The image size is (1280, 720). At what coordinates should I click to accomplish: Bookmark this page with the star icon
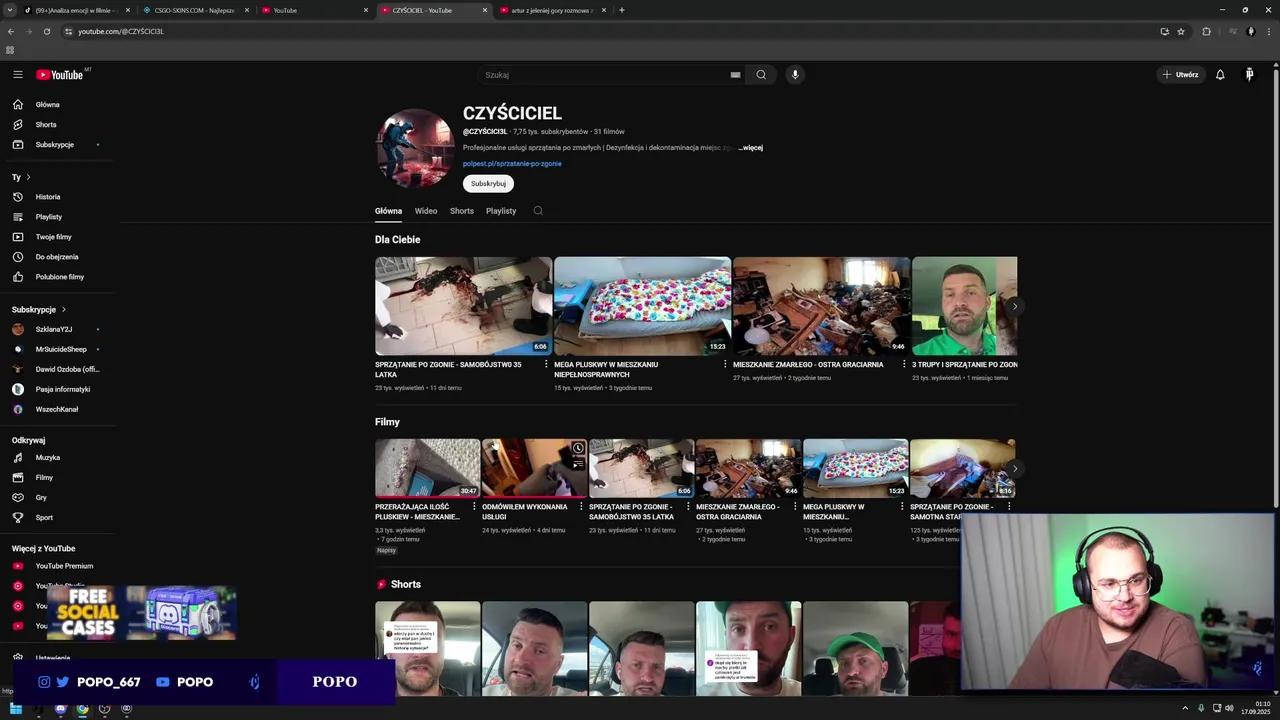[1181, 31]
